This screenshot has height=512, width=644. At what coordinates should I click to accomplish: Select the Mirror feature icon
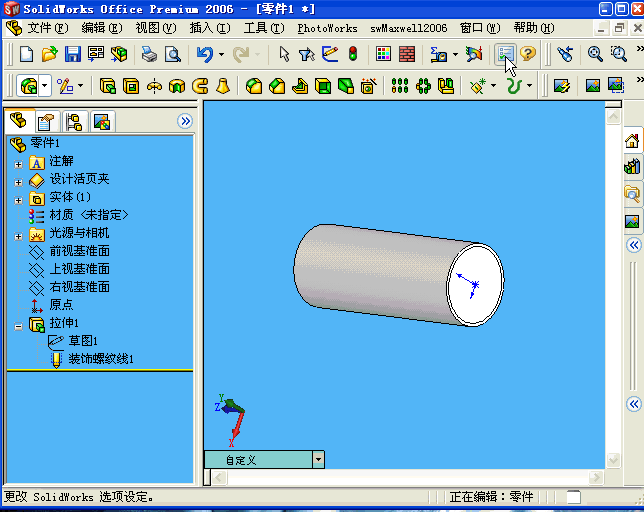pos(446,86)
